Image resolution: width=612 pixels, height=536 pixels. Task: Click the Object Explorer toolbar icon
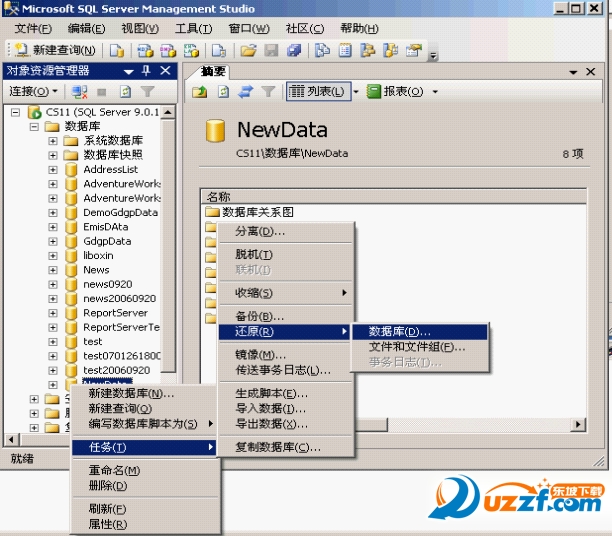tap(368, 50)
